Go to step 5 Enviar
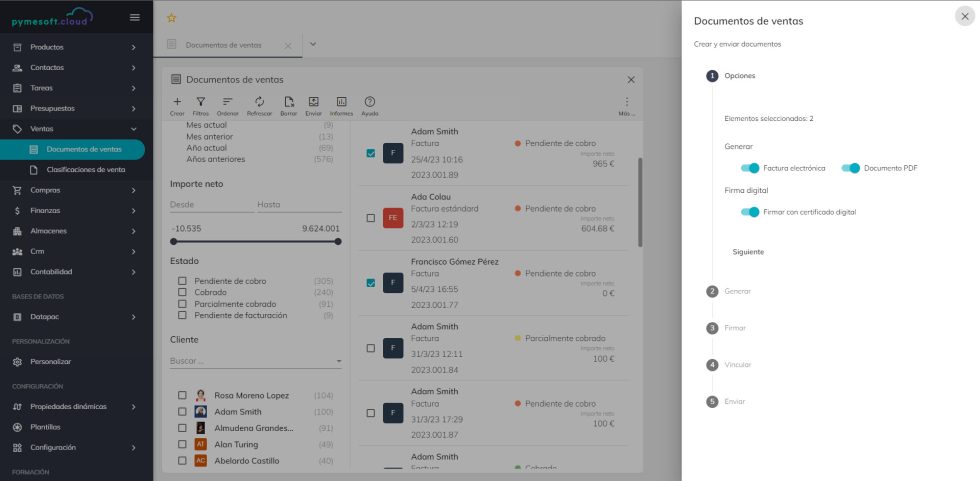980x481 pixels. click(726, 402)
